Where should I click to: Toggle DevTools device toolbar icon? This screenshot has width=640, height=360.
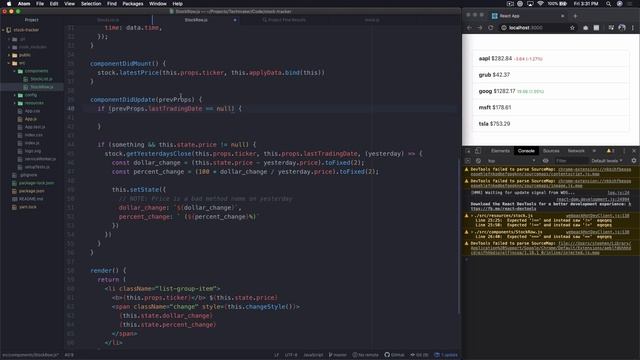point(478,151)
